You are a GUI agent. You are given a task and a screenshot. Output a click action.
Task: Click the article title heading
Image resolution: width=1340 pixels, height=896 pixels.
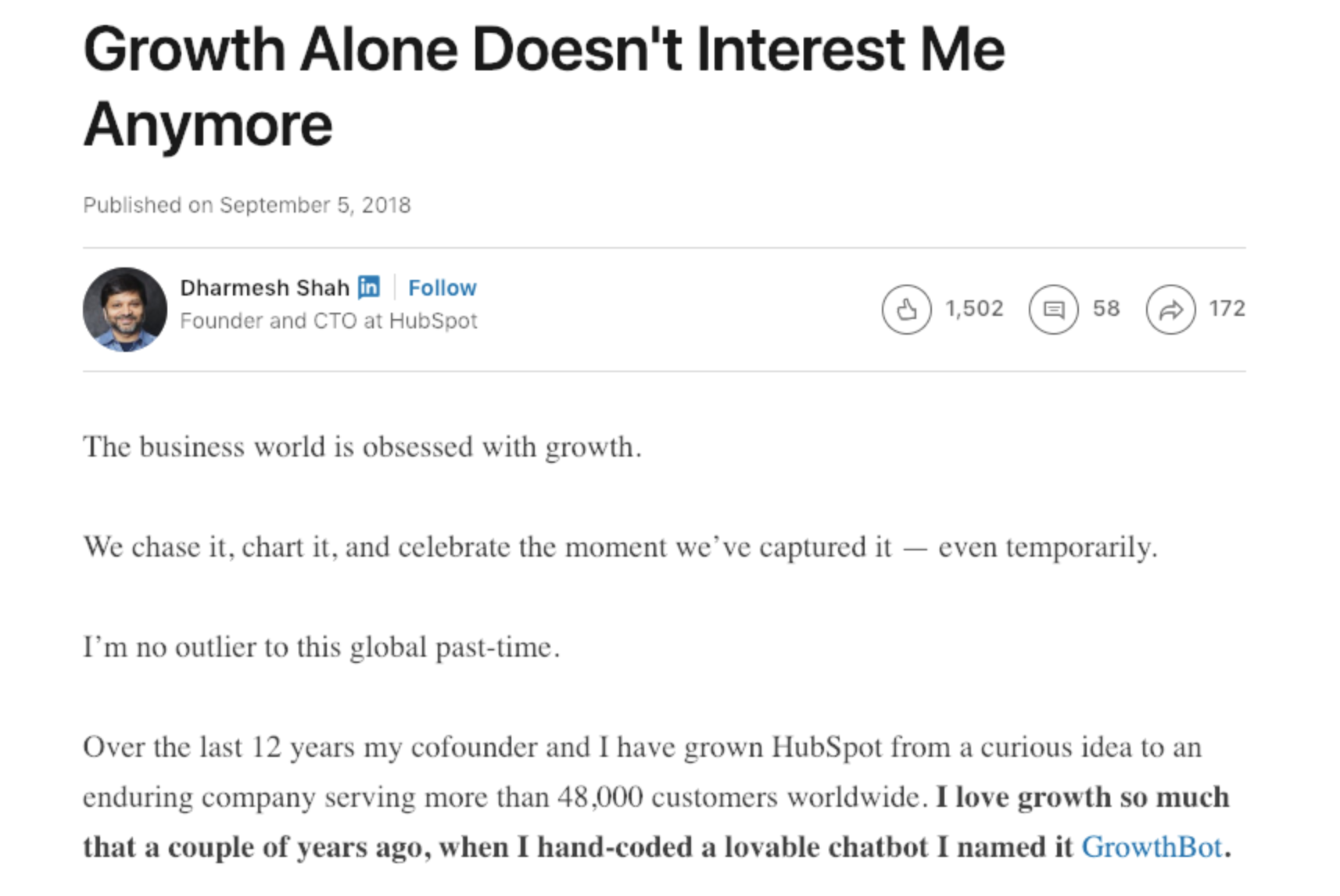point(544,86)
